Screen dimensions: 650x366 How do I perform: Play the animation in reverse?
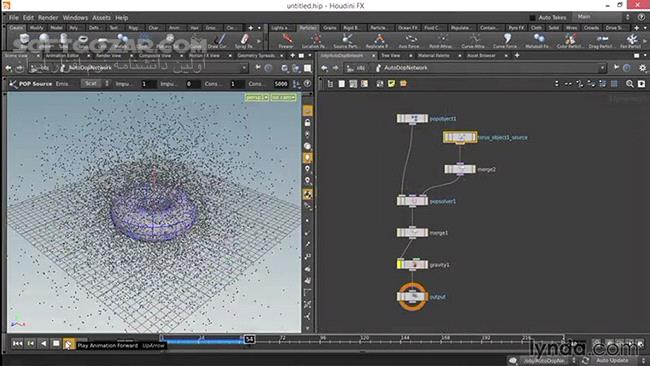(x=43, y=344)
